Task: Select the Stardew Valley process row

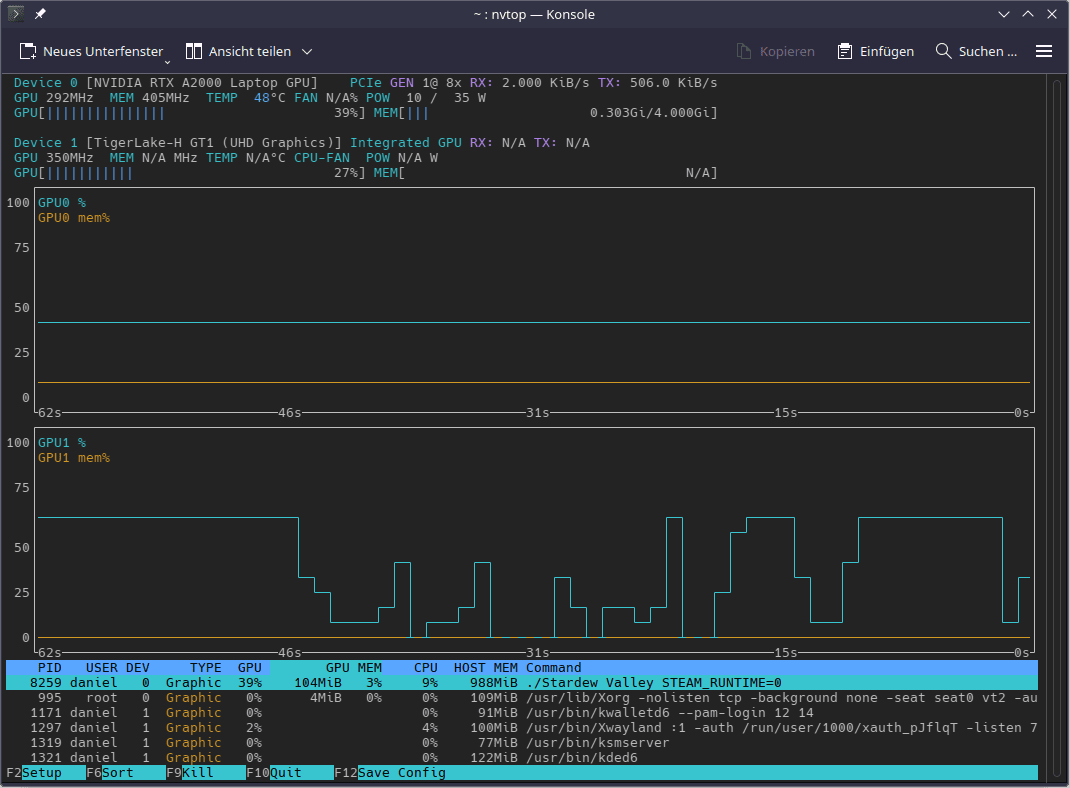Action: tap(522, 682)
